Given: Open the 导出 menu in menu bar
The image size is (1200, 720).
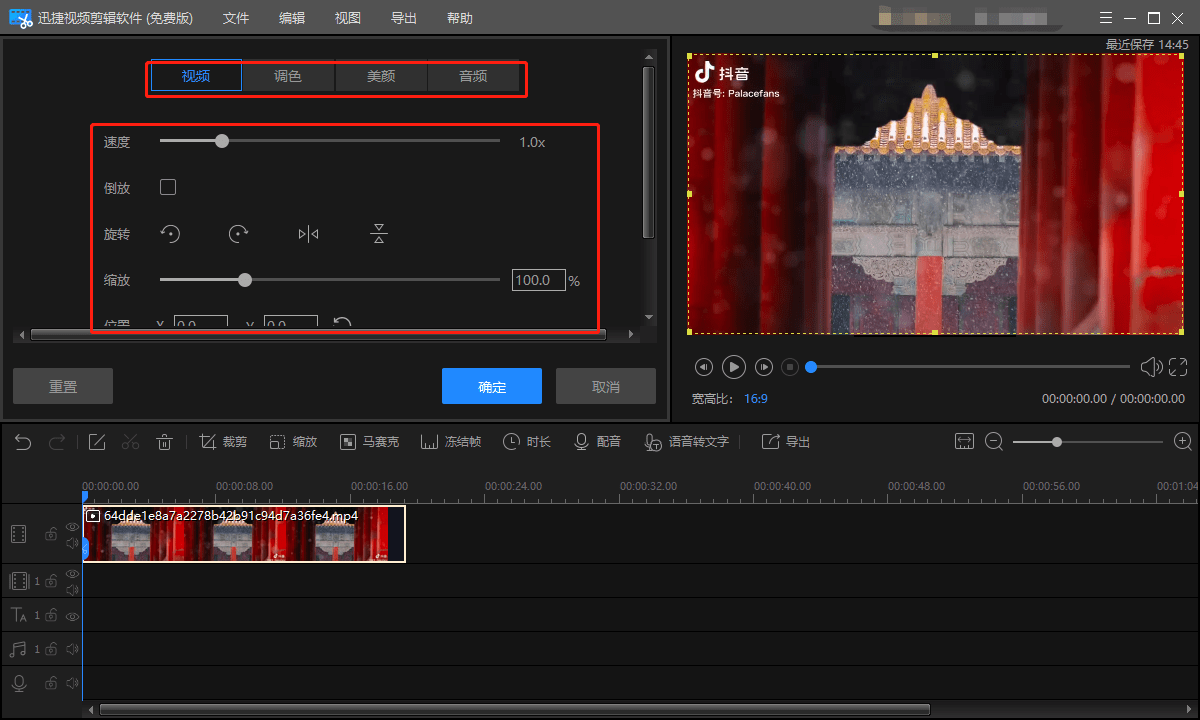Looking at the screenshot, I should pyautogui.click(x=404, y=18).
